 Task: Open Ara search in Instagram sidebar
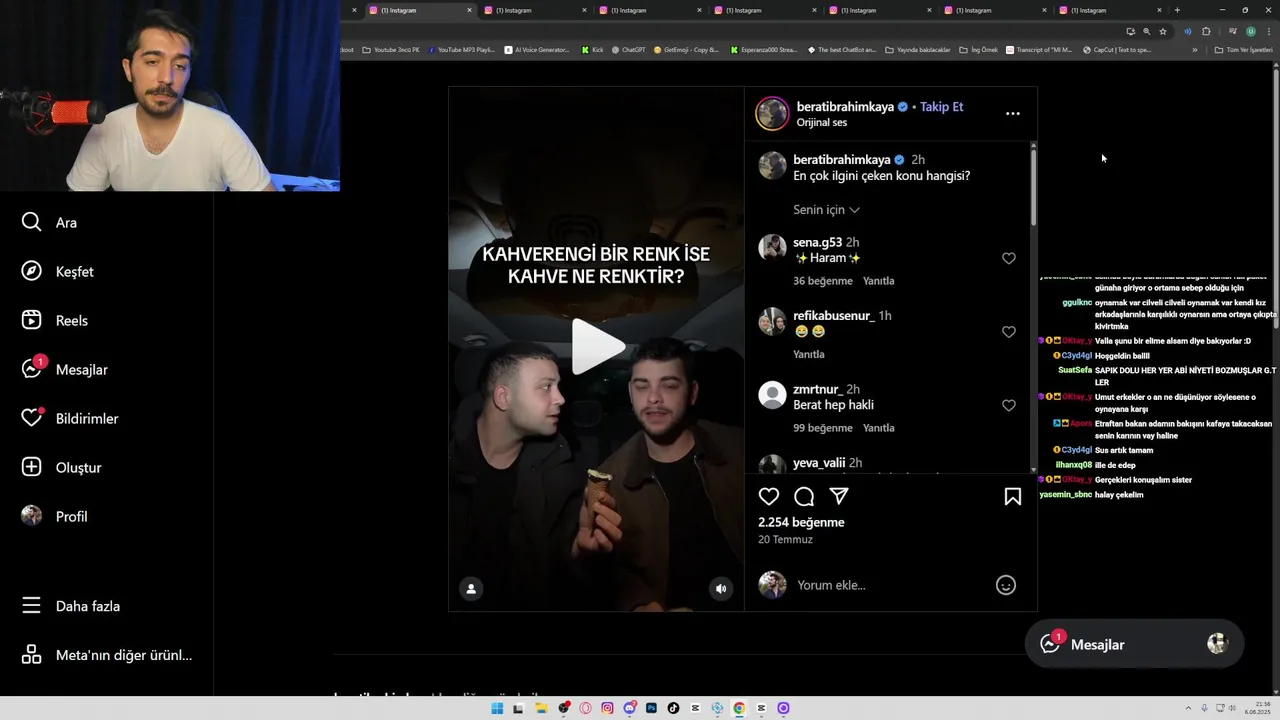[49, 222]
